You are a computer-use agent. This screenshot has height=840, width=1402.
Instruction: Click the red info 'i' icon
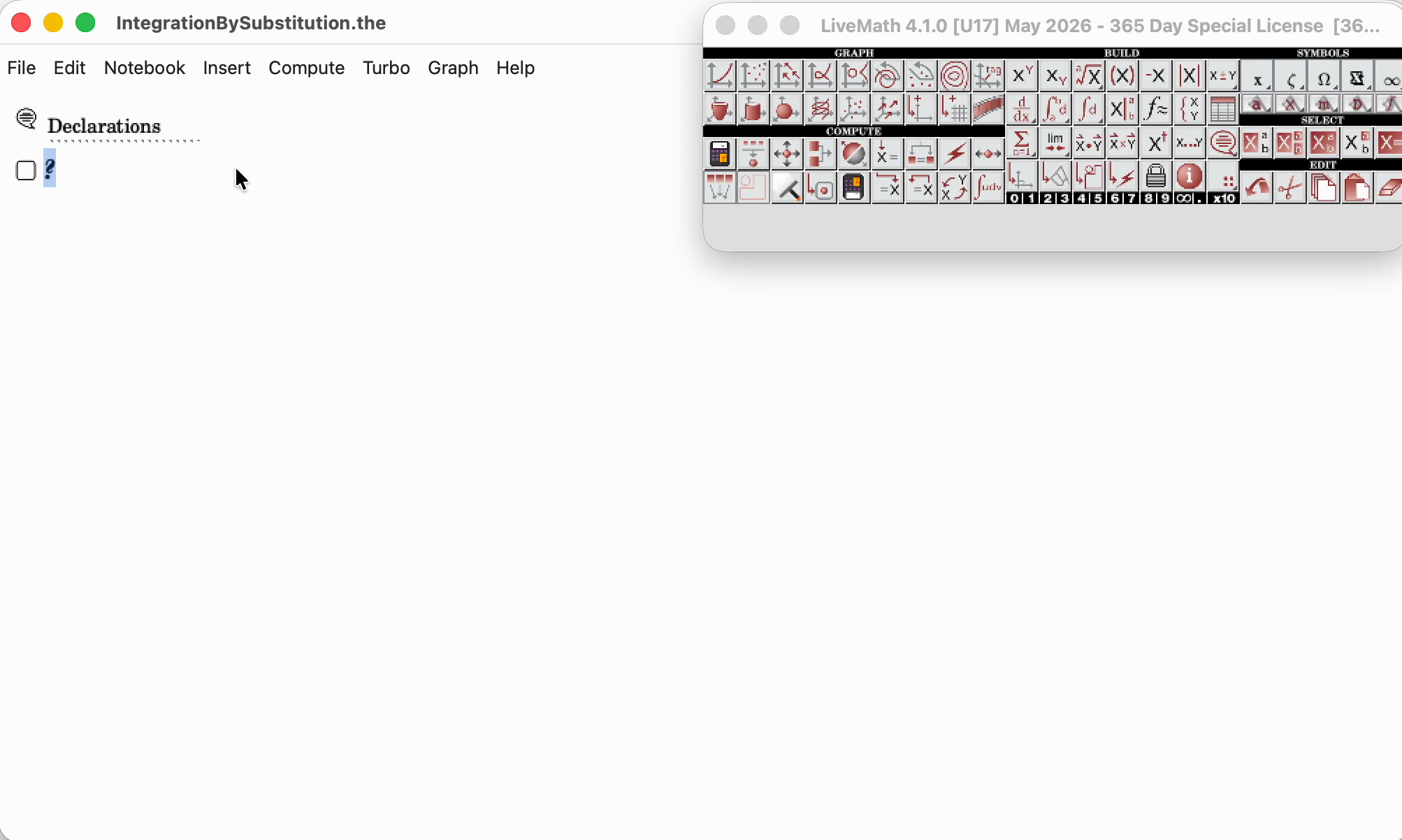point(1190,176)
